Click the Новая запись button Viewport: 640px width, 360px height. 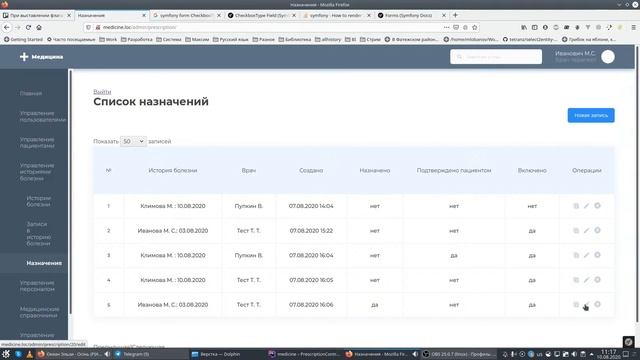point(591,116)
